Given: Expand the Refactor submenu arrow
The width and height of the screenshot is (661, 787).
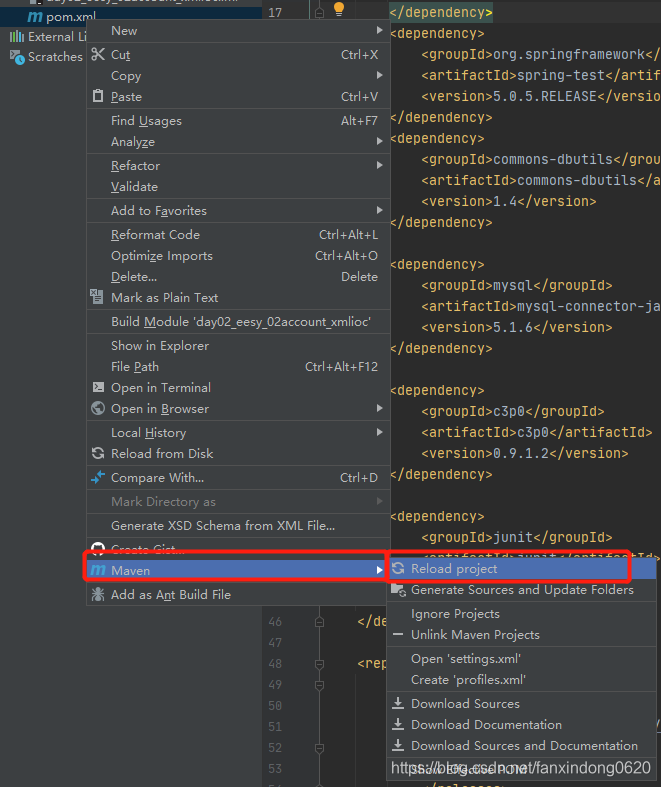Looking at the screenshot, I should (379, 165).
